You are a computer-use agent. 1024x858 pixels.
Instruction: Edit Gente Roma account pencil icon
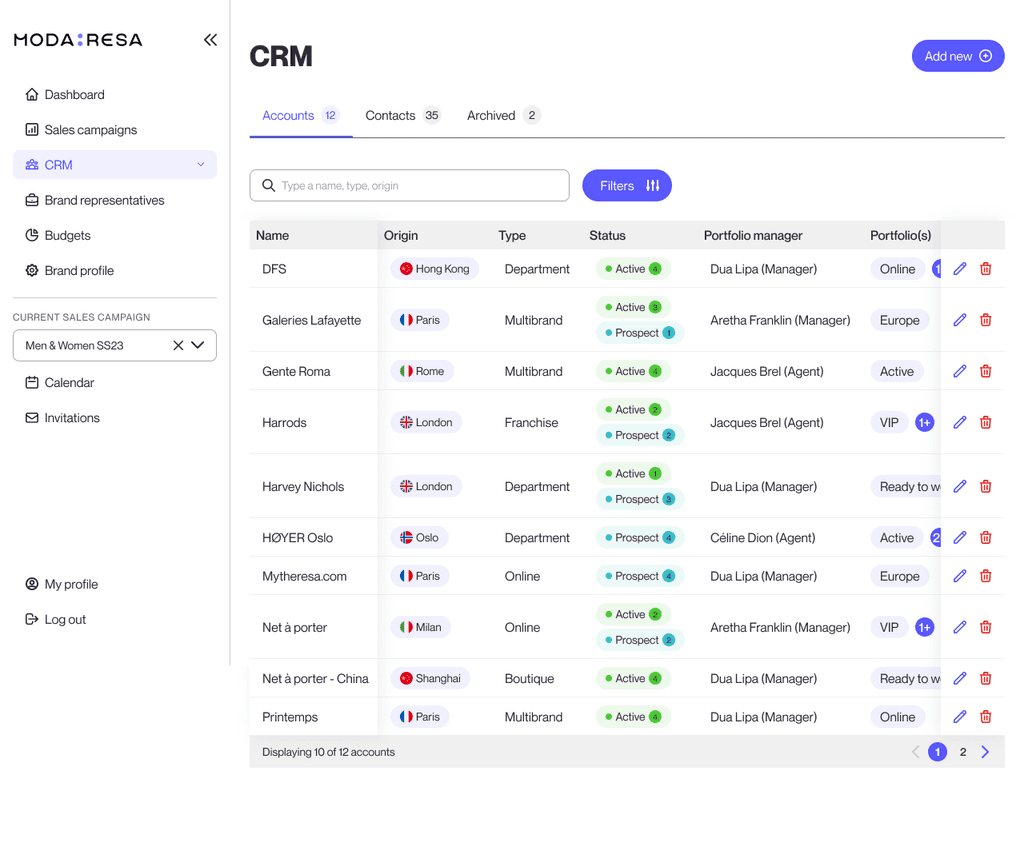click(x=959, y=372)
